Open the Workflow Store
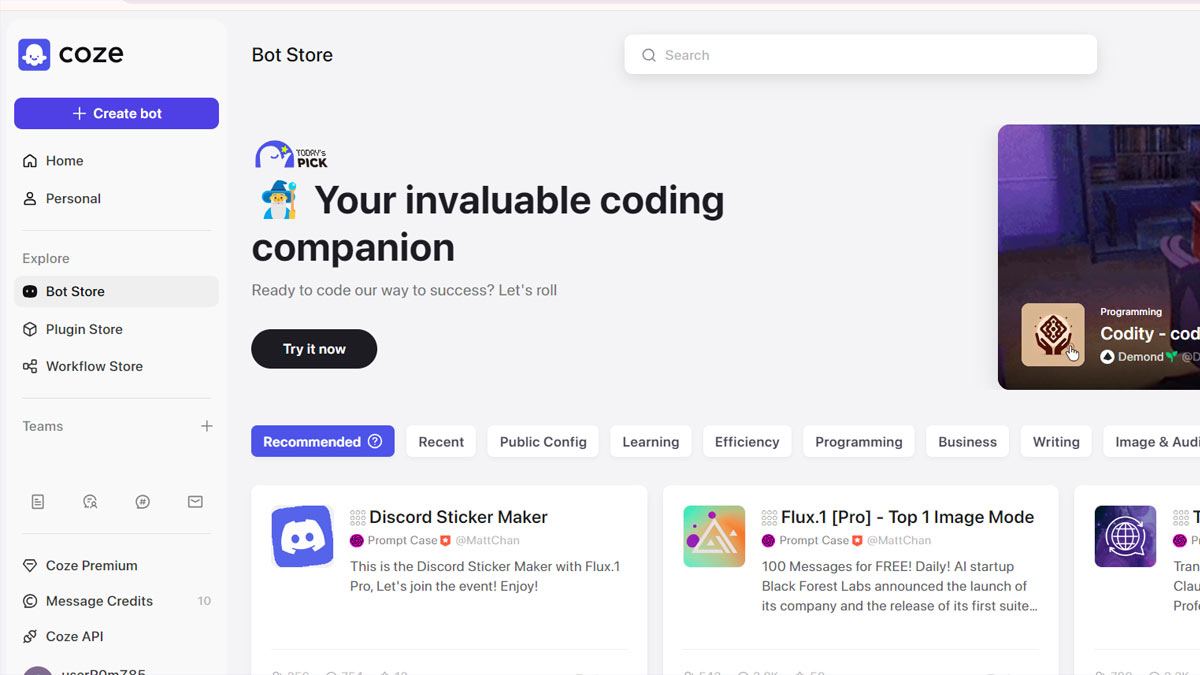This screenshot has height=675, width=1200. coord(116,366)
